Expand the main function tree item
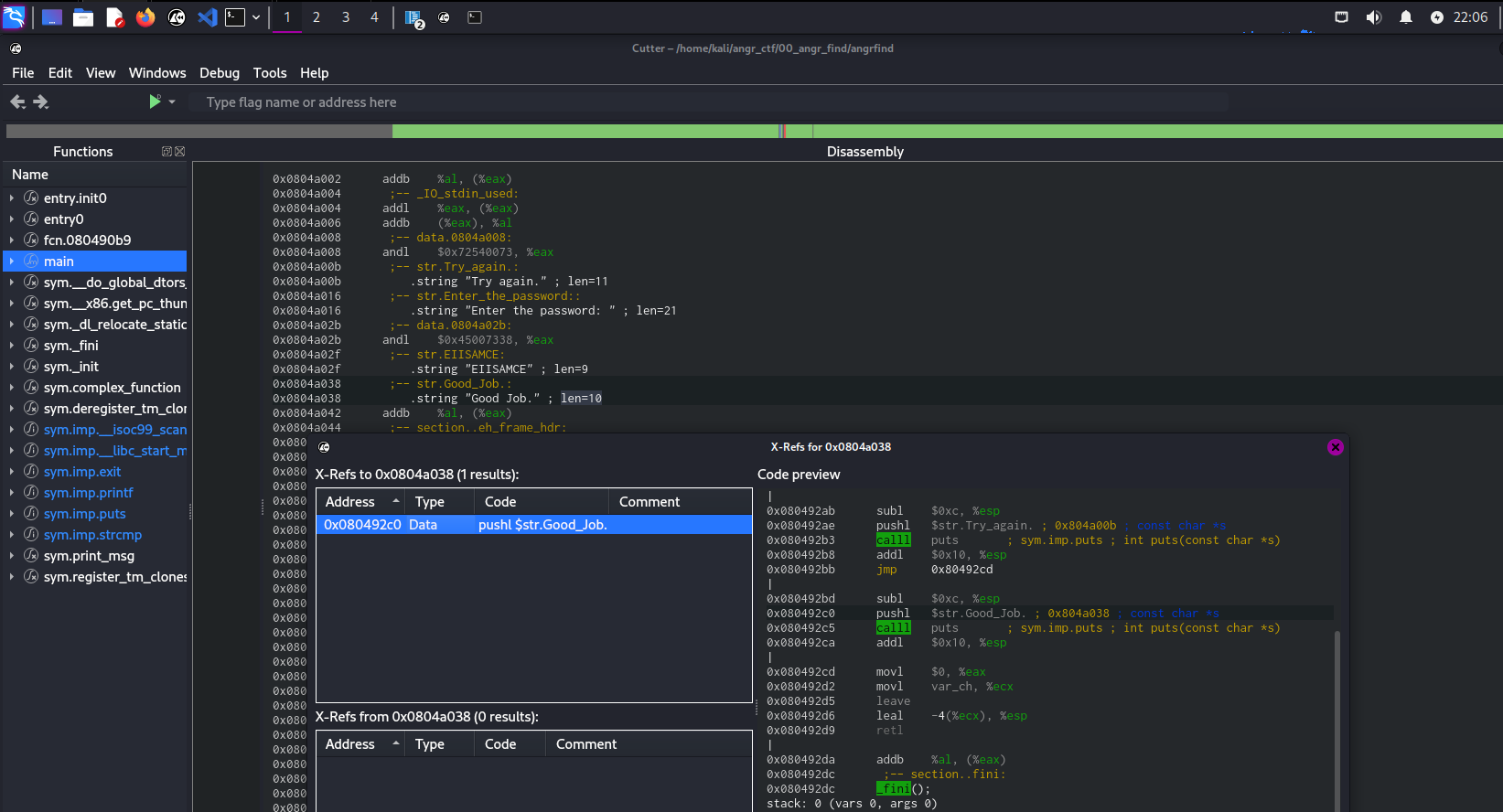 click(12, 262)
